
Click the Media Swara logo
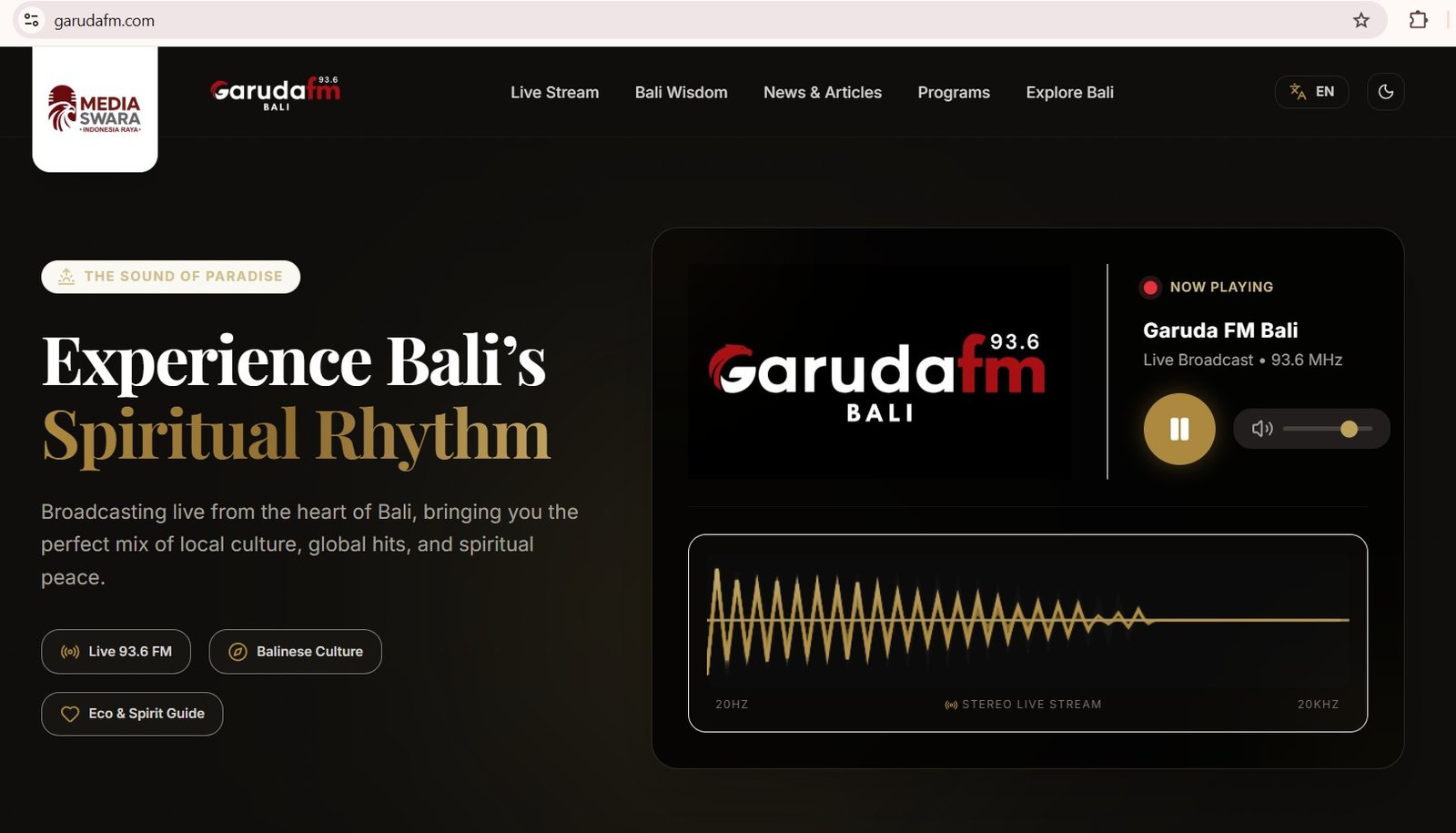tap(95, 109)
